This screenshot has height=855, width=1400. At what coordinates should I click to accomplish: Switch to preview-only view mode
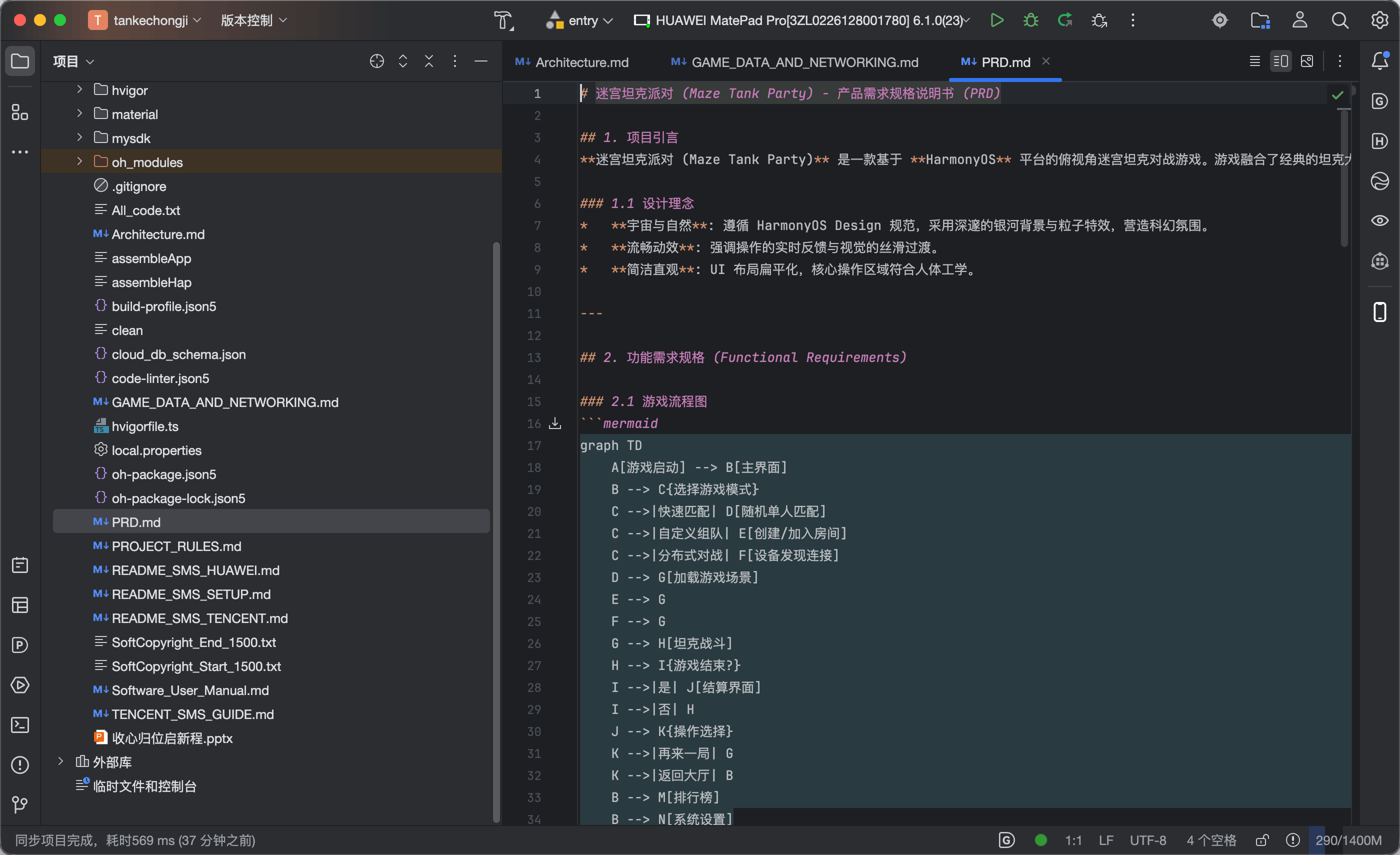click(1307, 61)
